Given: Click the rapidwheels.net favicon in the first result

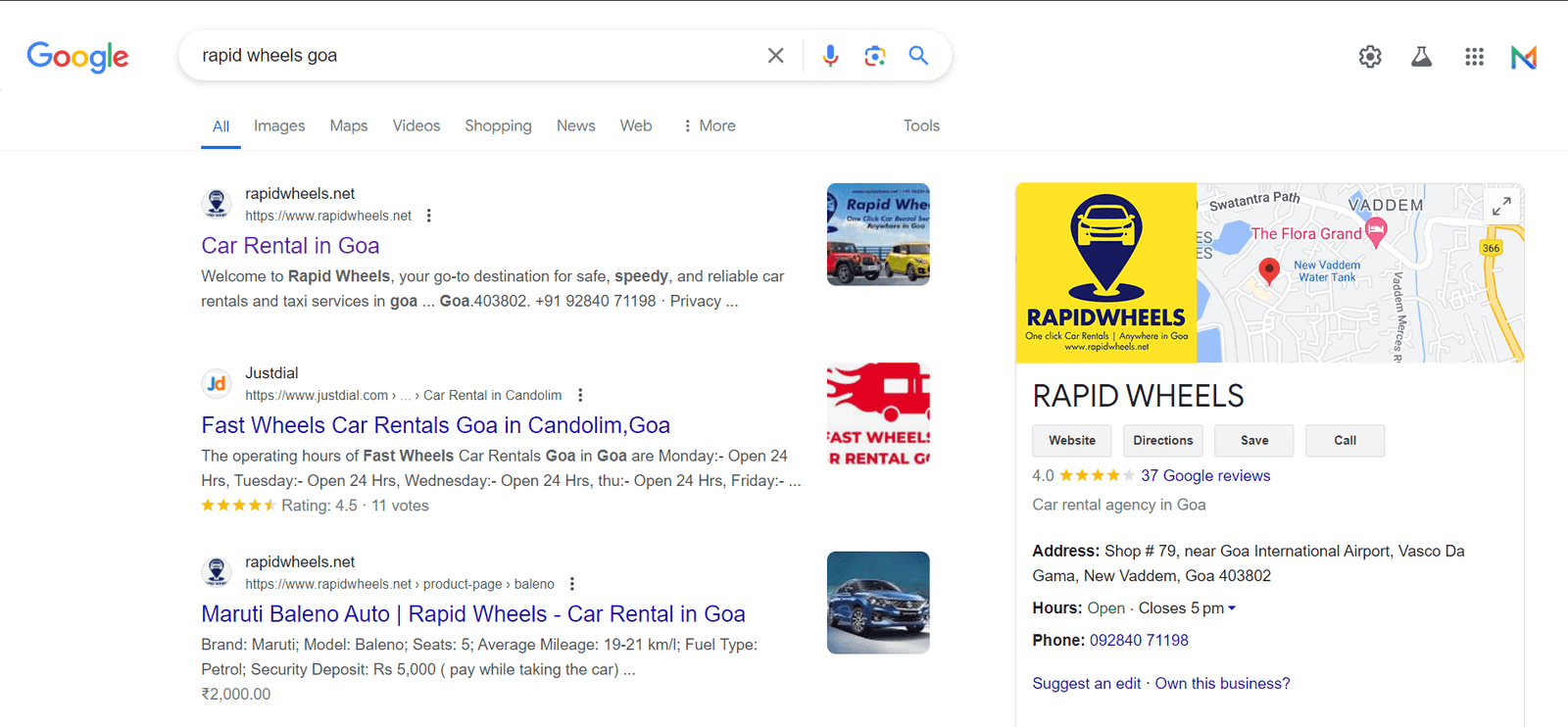Looking at the screenshot, I should pyautogui.click(x=217, y=204).
